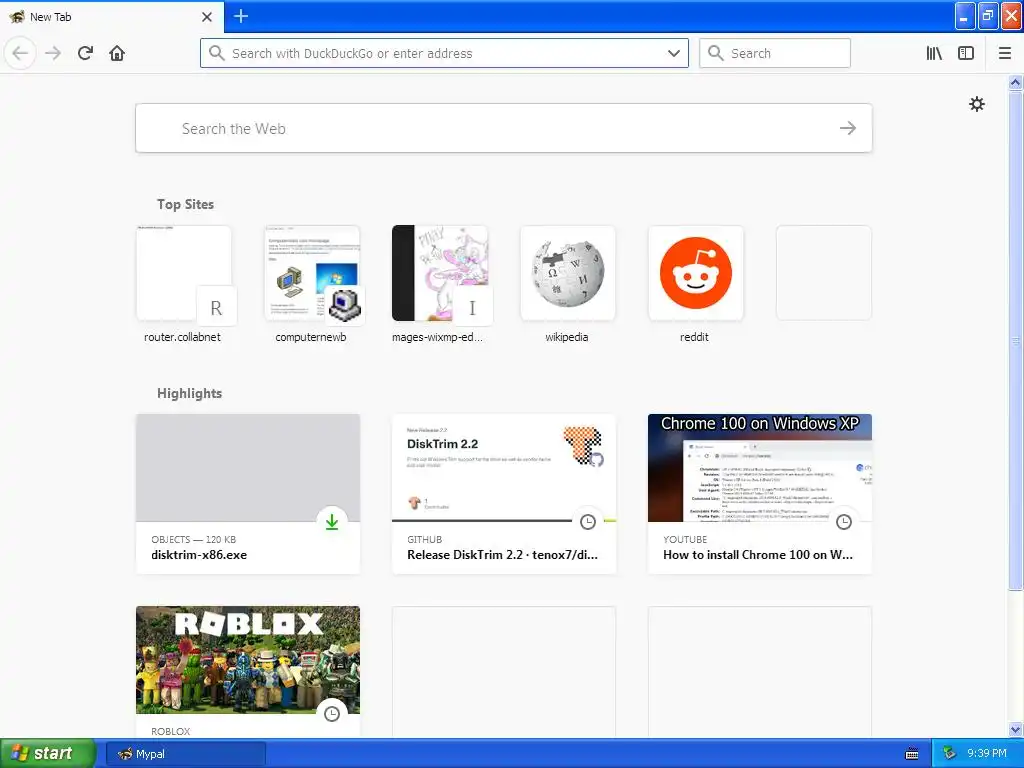This screenshot has height=768, width=1024.
Task: Go forward with the forward arrow
Action: (x=53, y=53)
